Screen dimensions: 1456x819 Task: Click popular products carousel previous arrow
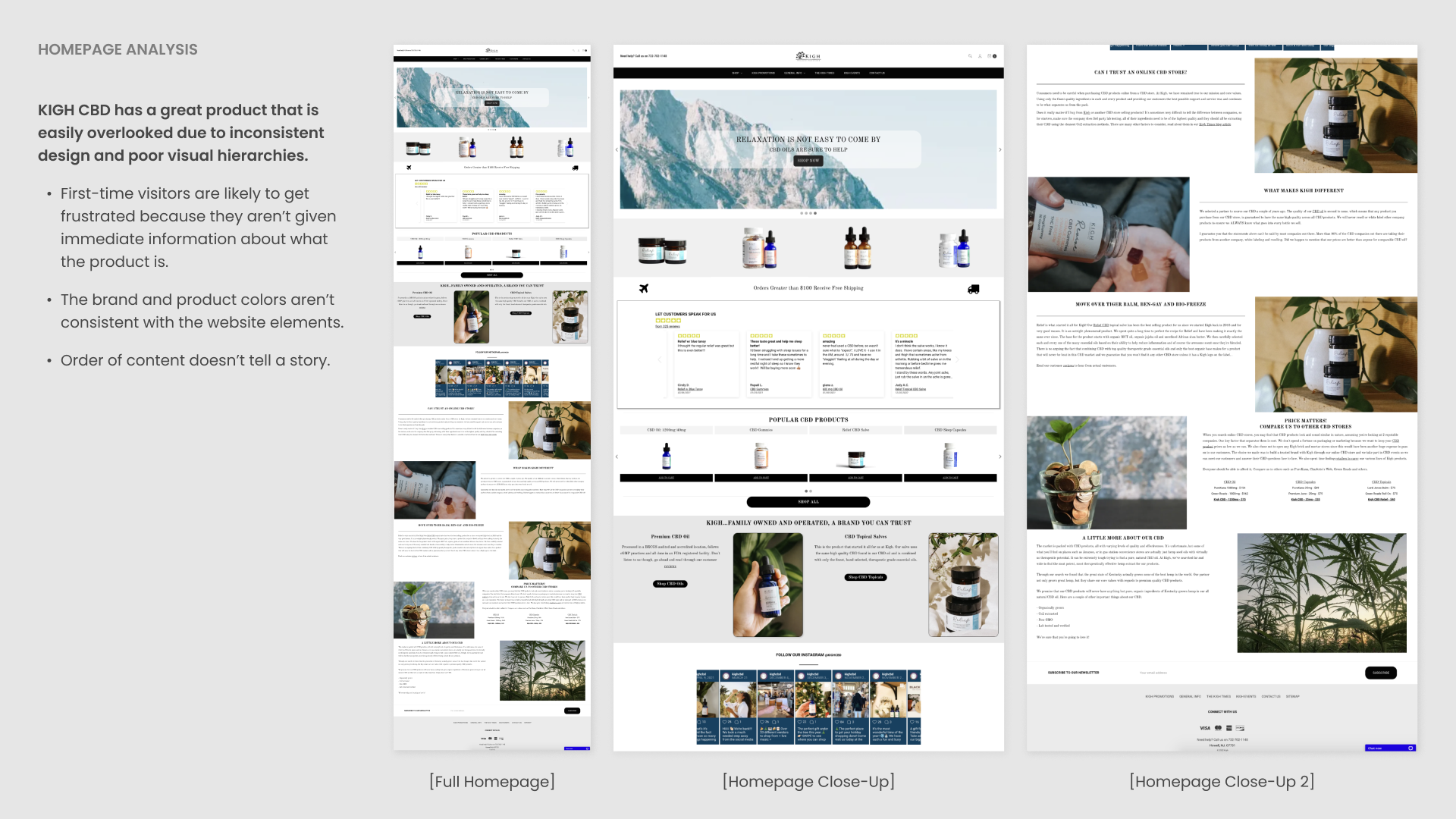coord(617,457)
